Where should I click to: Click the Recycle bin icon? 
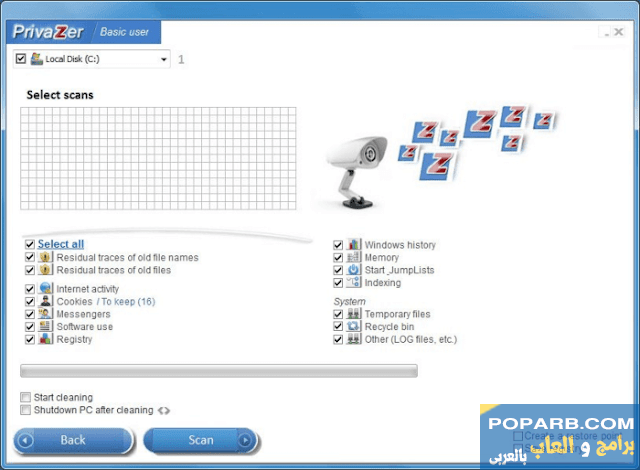(x=353, y=327)
